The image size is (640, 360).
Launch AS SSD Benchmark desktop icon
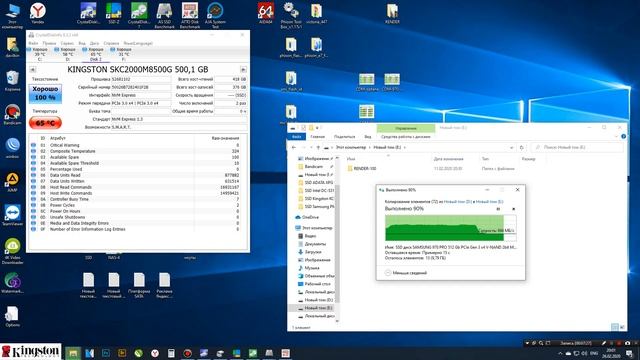[x=164, y=16]
